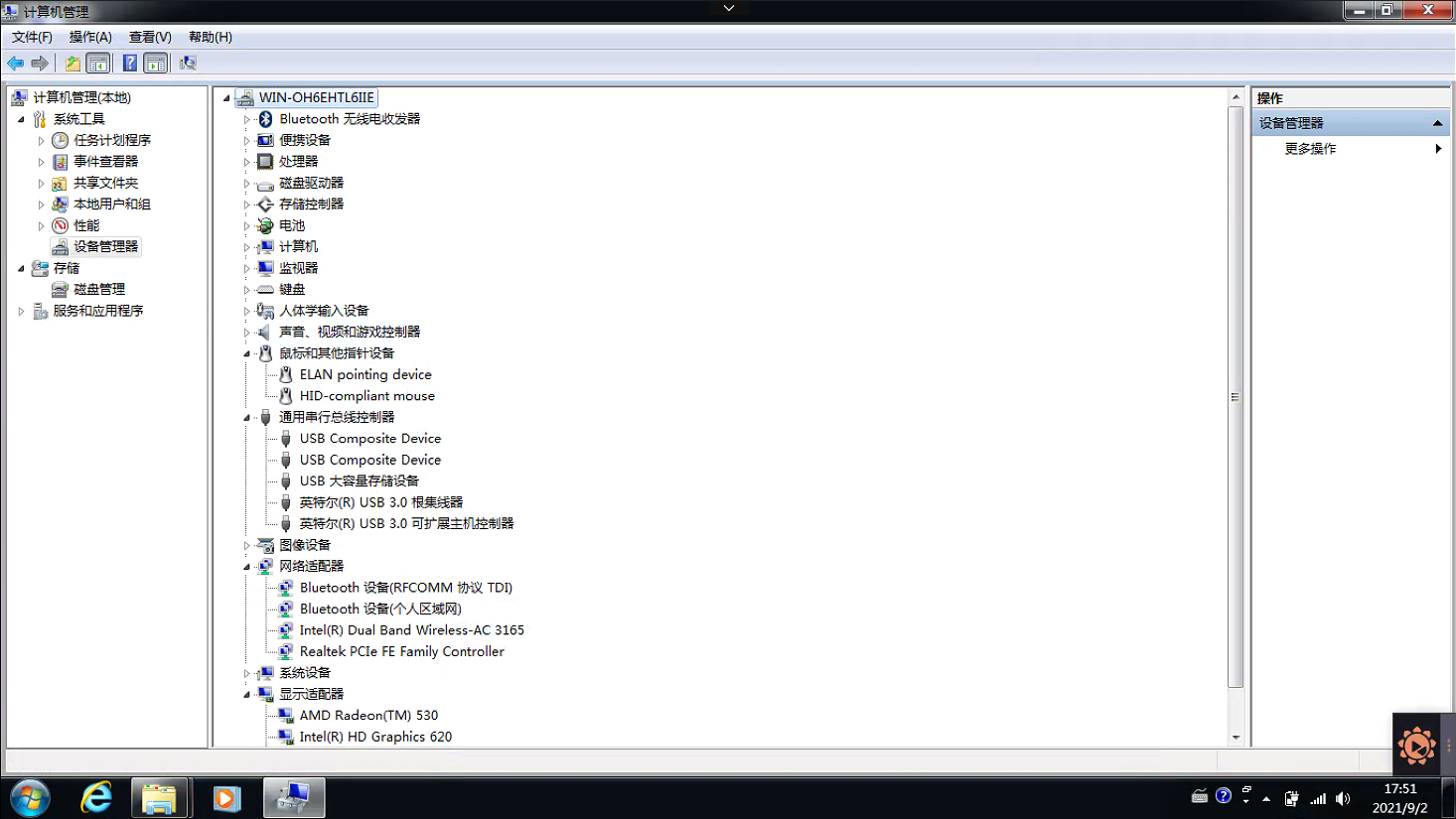Click the 事件查看器 icon in left tree
Viewport: 1456px width, 819px height.
pyautogui.click(x=61, y=162)
